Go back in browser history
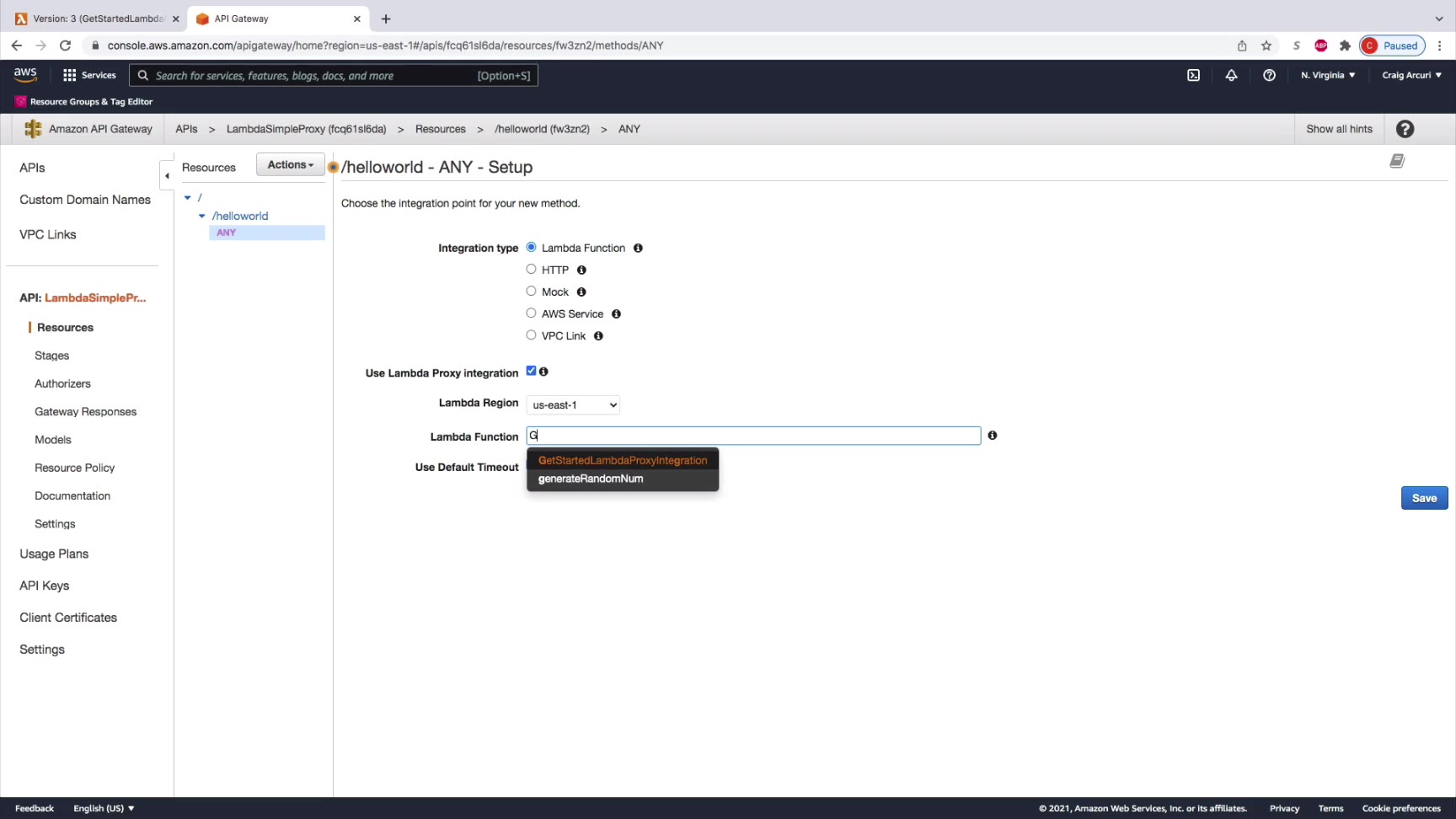This screenshot has height=819, width=1456. click(x=17, y=45)
